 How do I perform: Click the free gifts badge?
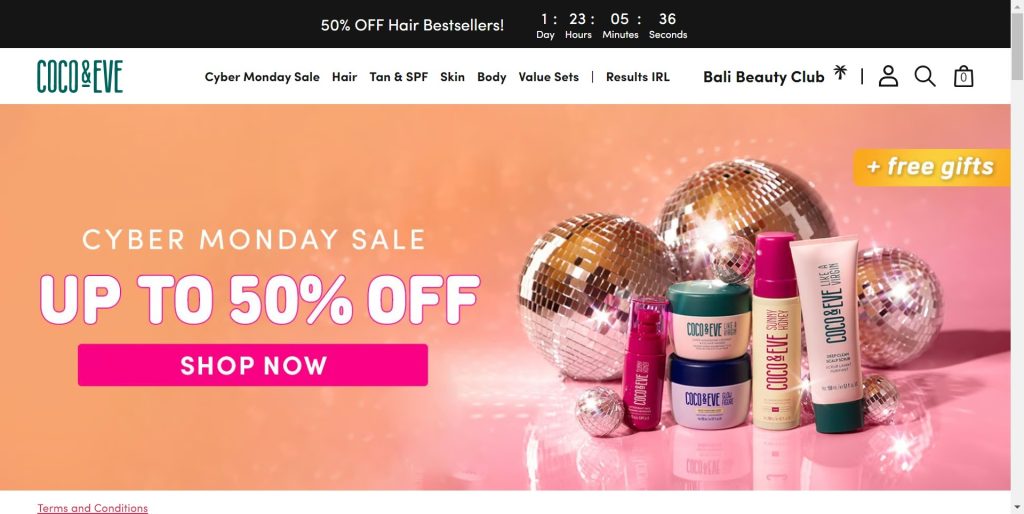click(931, 167)
